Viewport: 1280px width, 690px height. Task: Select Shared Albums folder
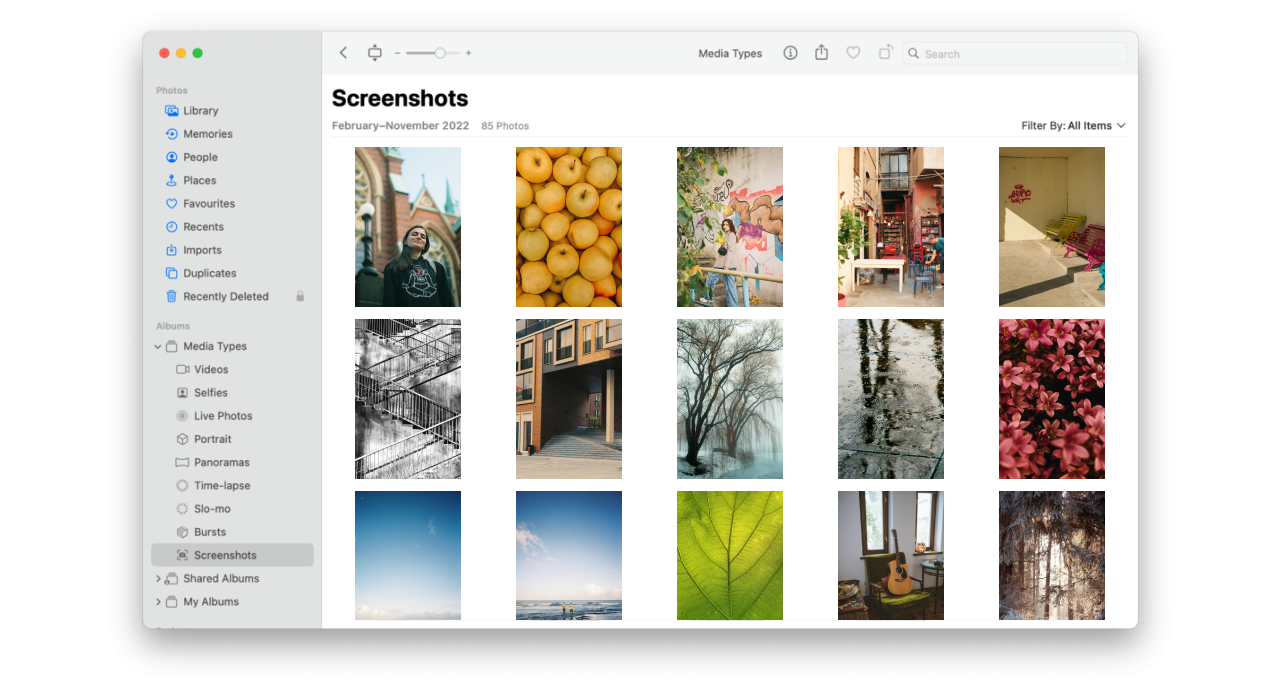click(x=220, y=578)
